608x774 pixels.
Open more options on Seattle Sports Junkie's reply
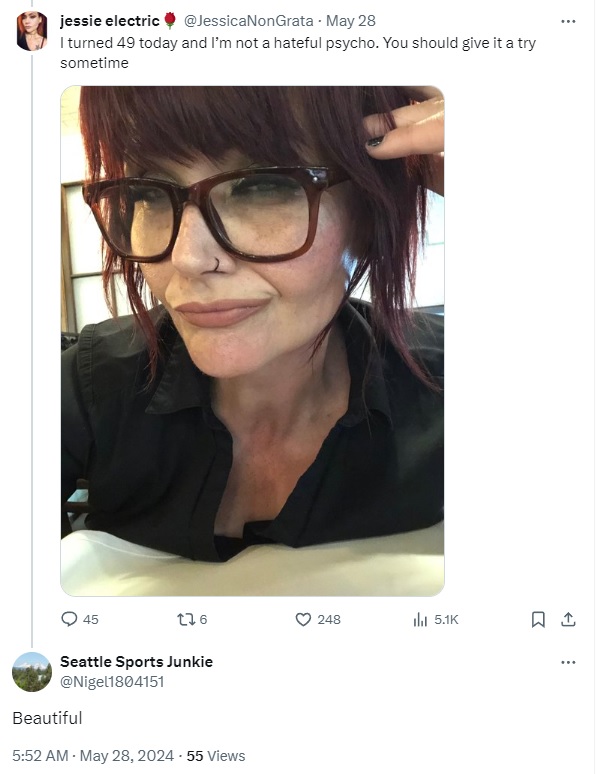(569, 662)
